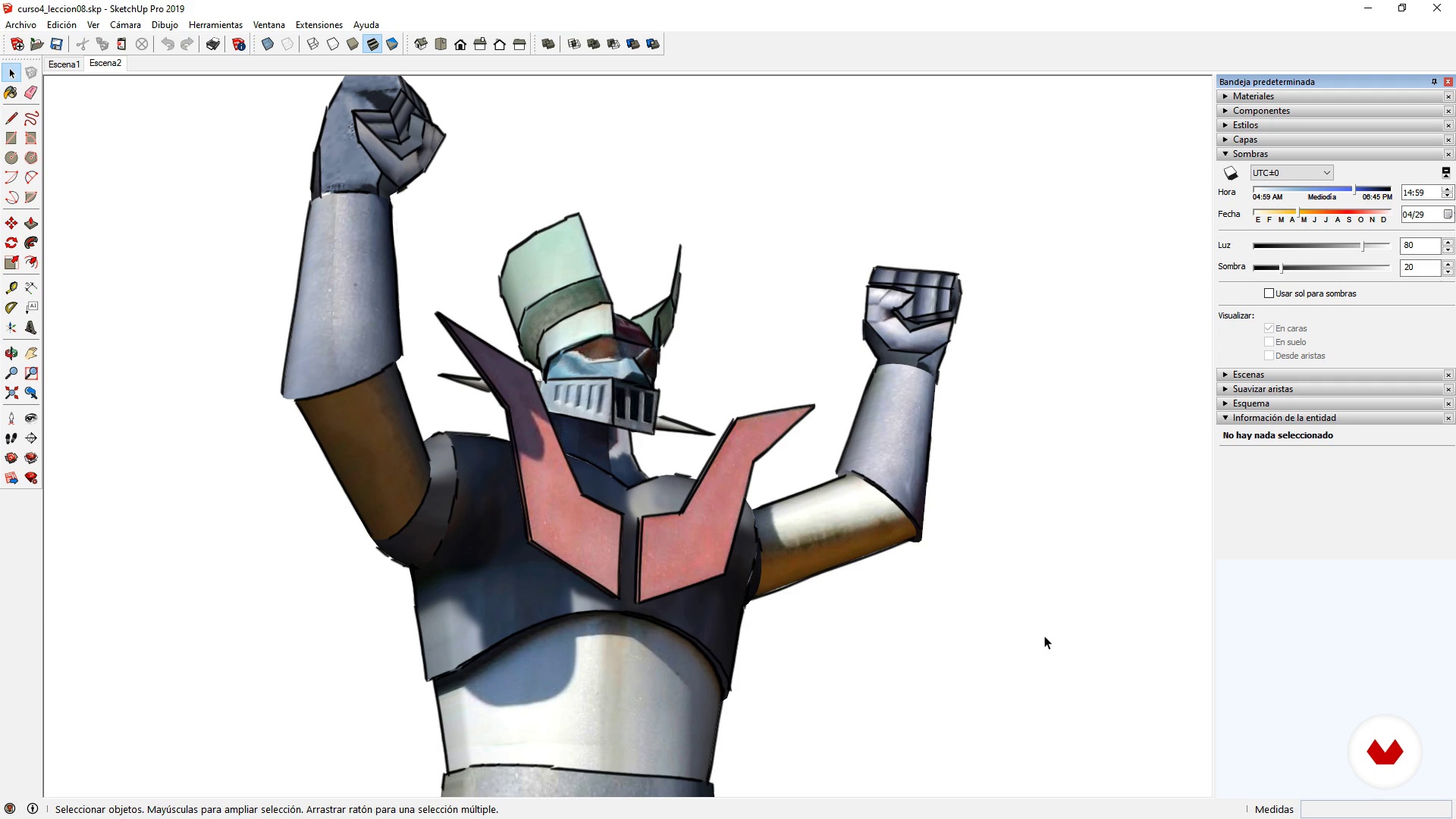The height and width of the screenshot is (819, 1456).
Task: Pick the Push/Pull tool
Action: click(x=31, y=224)
